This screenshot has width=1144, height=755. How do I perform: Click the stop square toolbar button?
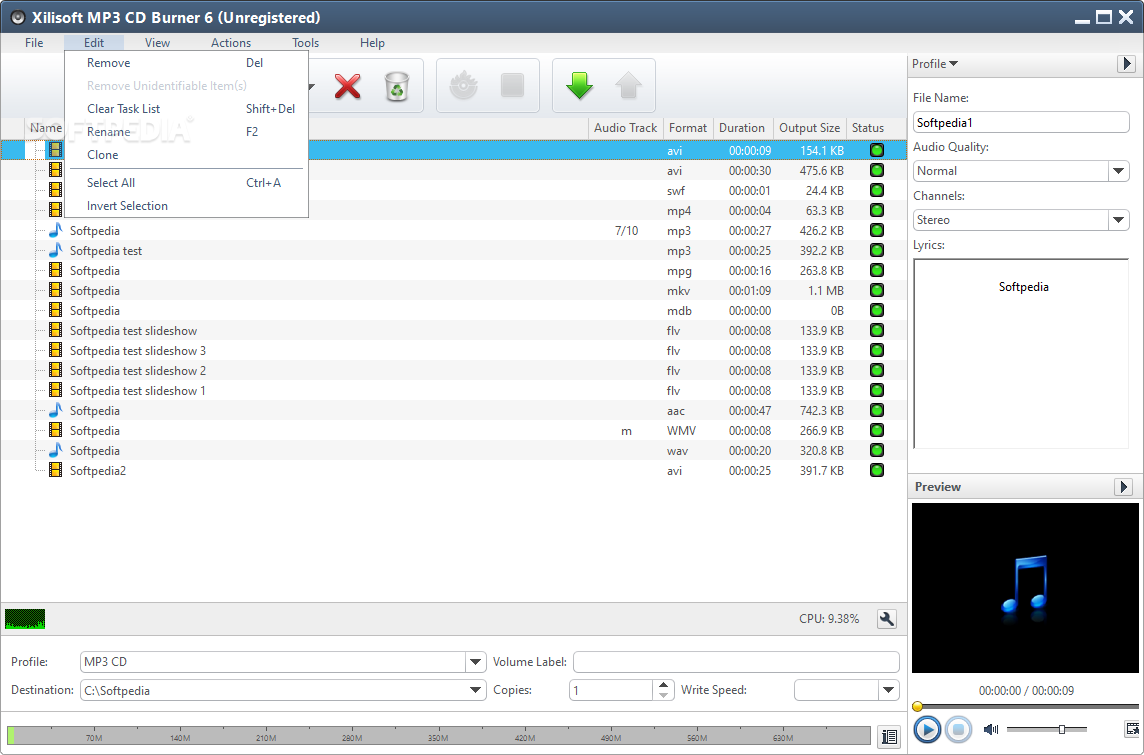coord(512,85)
